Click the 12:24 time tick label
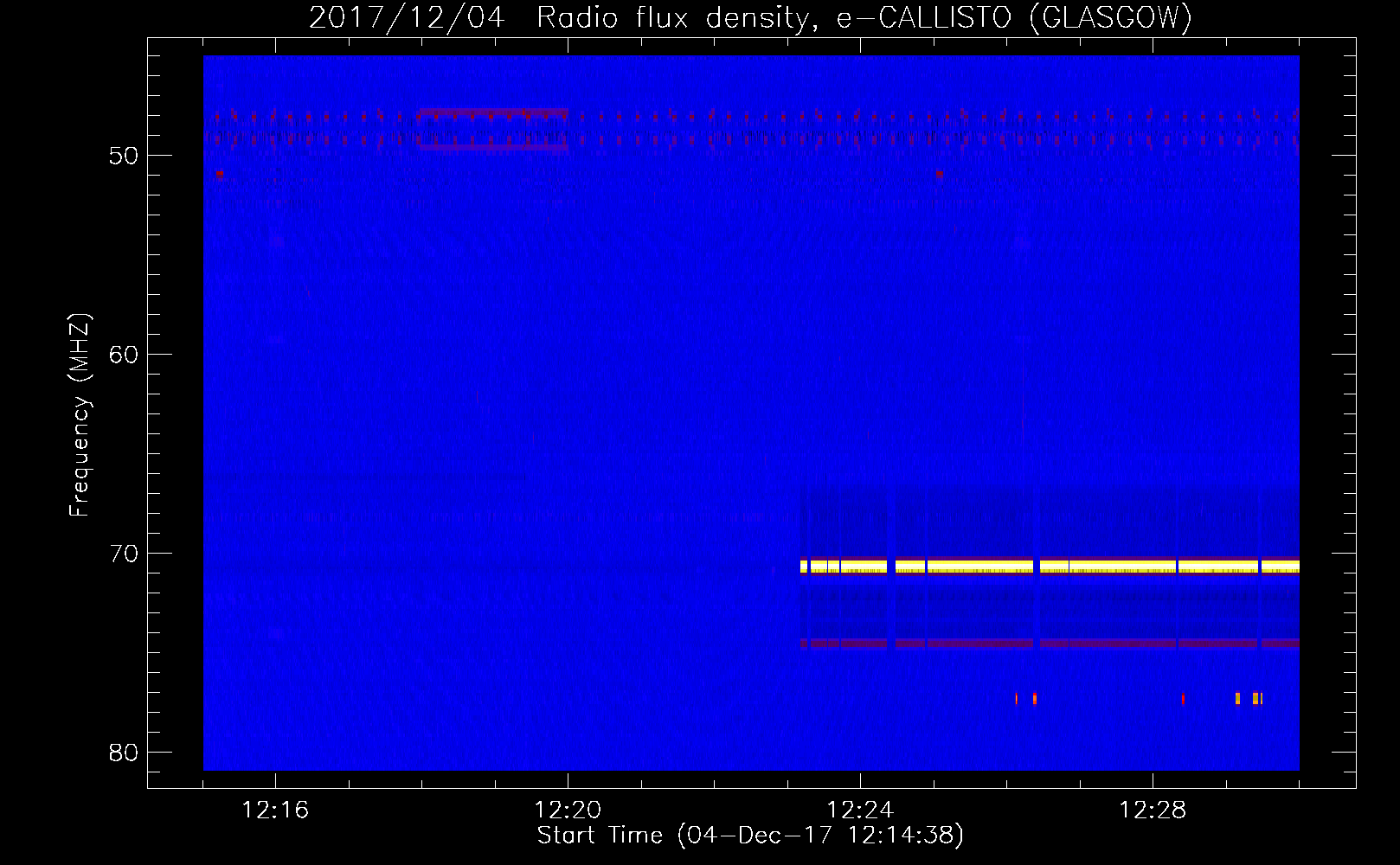Viewport: 1400px width, 865px height. point(860,811)
